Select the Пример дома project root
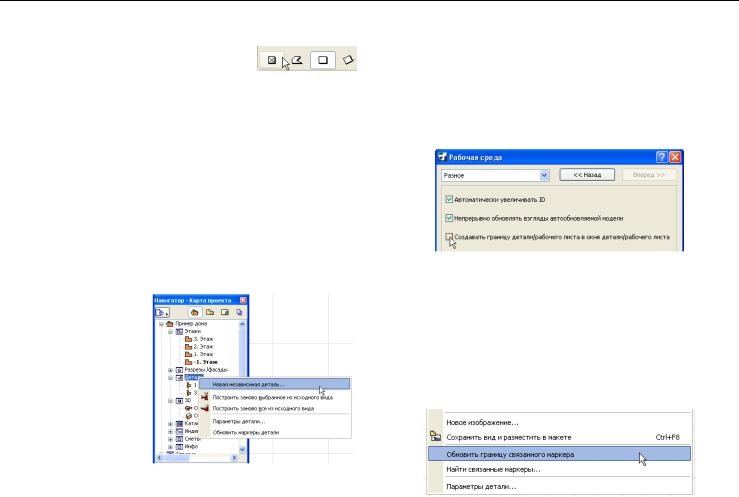Image resolution: width=739 pixels, height=497 pixels. tap(191, 324)
